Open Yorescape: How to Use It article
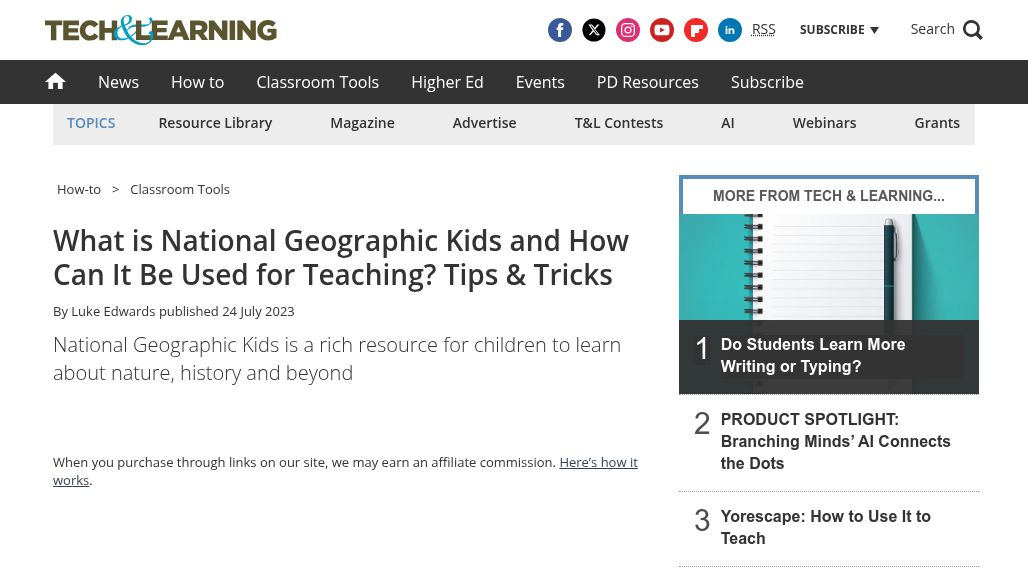 click(x=825, y=527)
